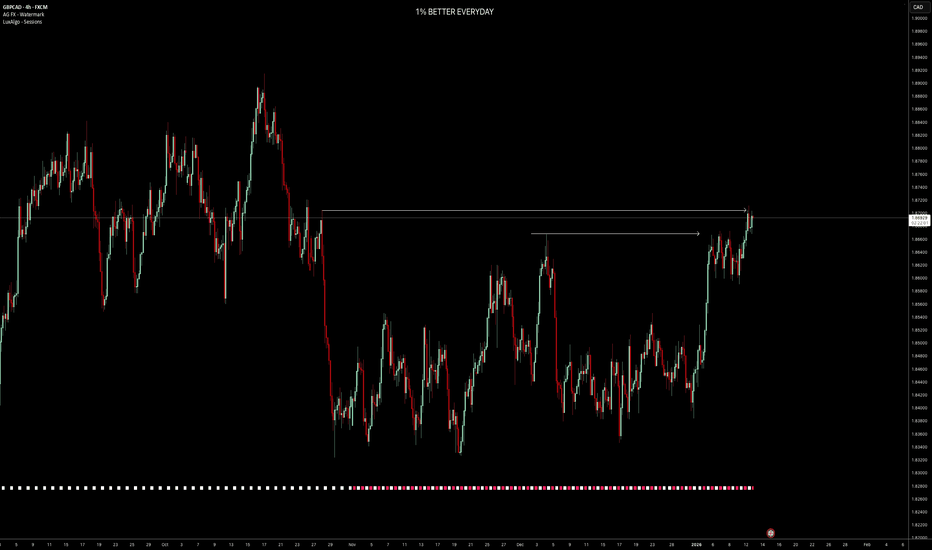This screenshot has width=932, height=550.
Task: Select the upper horizontal arrow line drawing
Action: (530, 211)
